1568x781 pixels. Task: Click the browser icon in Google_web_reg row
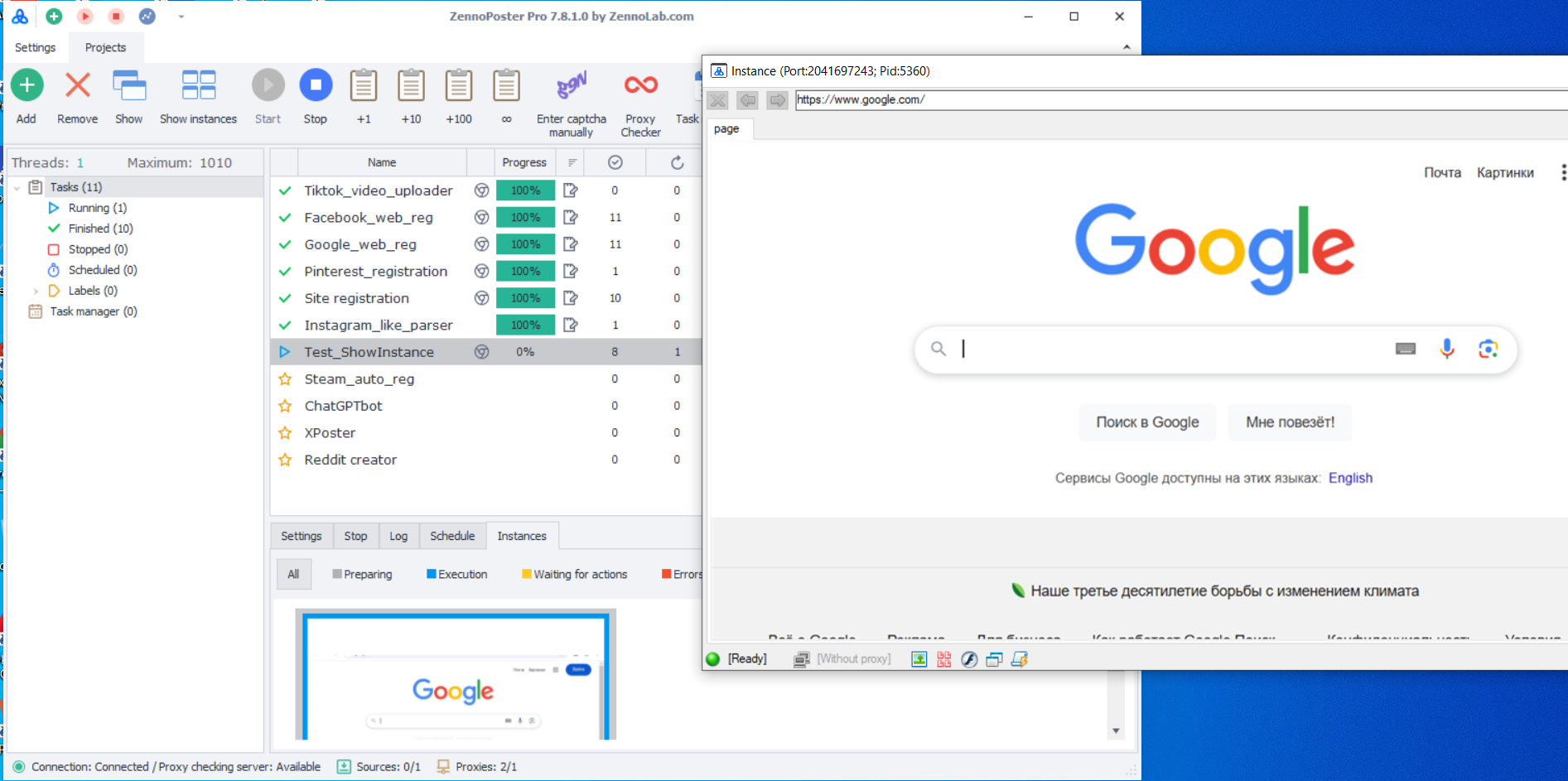tap(481, 244)
